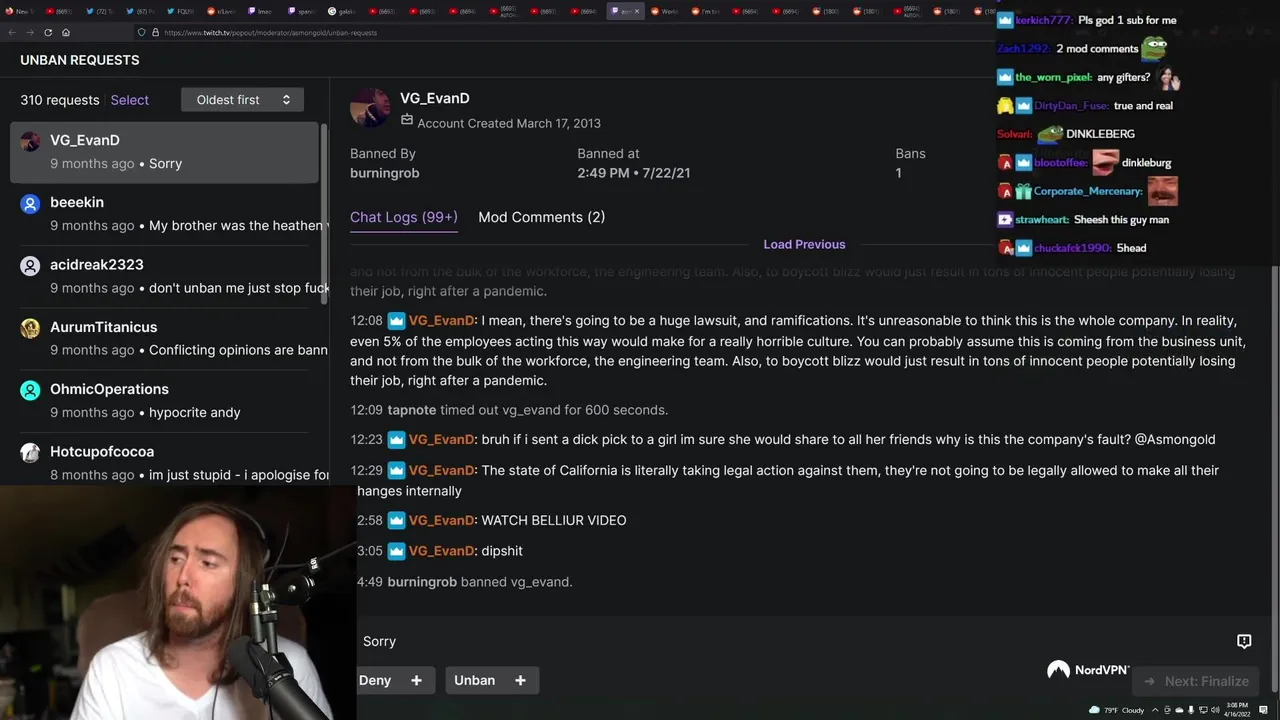Click the plus icon on Unban button

point(520,680)
